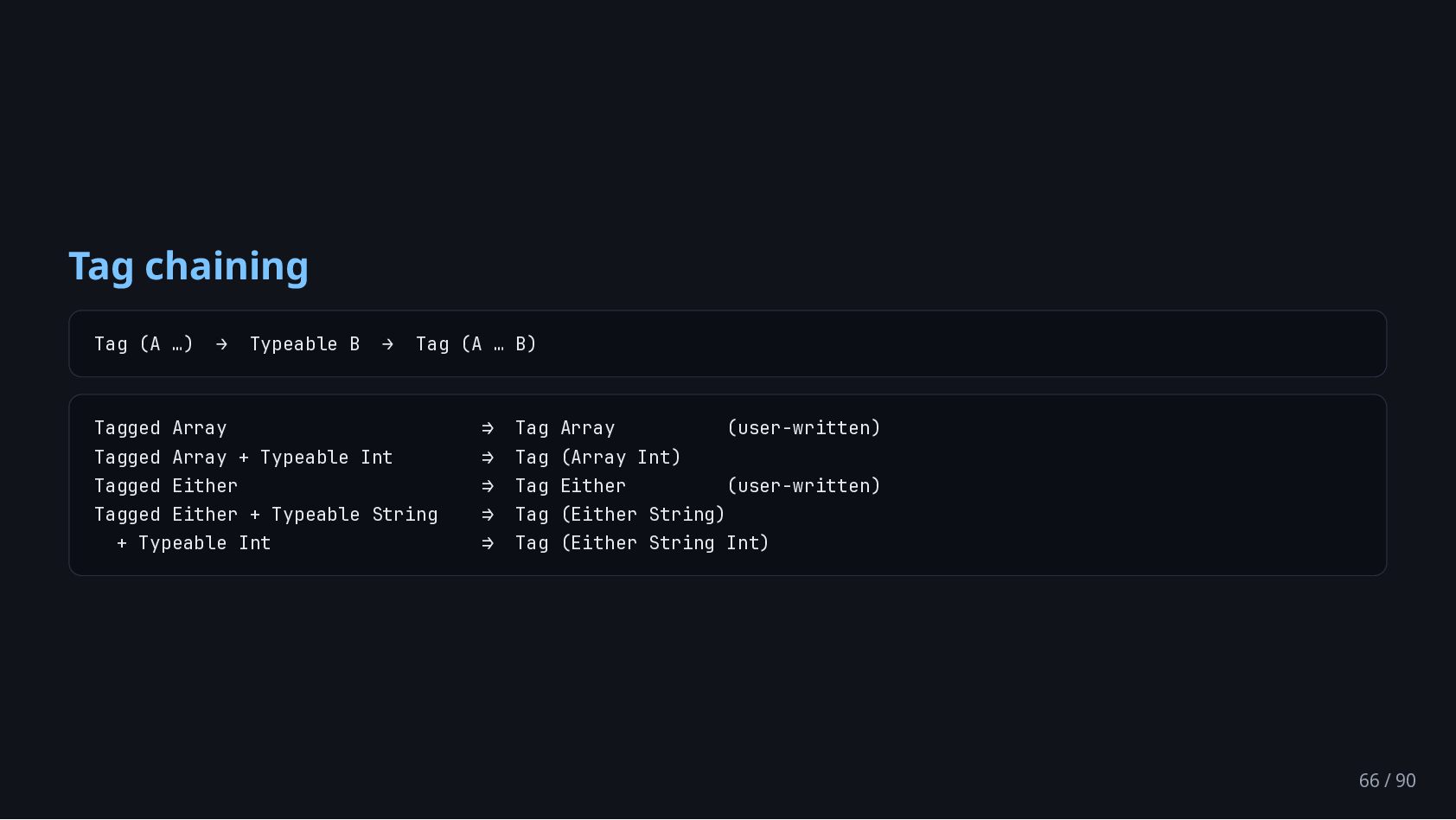Click '(user-written)' next to Tag Either
The height and width of the screenshot is (820, 1456).
click(804, 486)
